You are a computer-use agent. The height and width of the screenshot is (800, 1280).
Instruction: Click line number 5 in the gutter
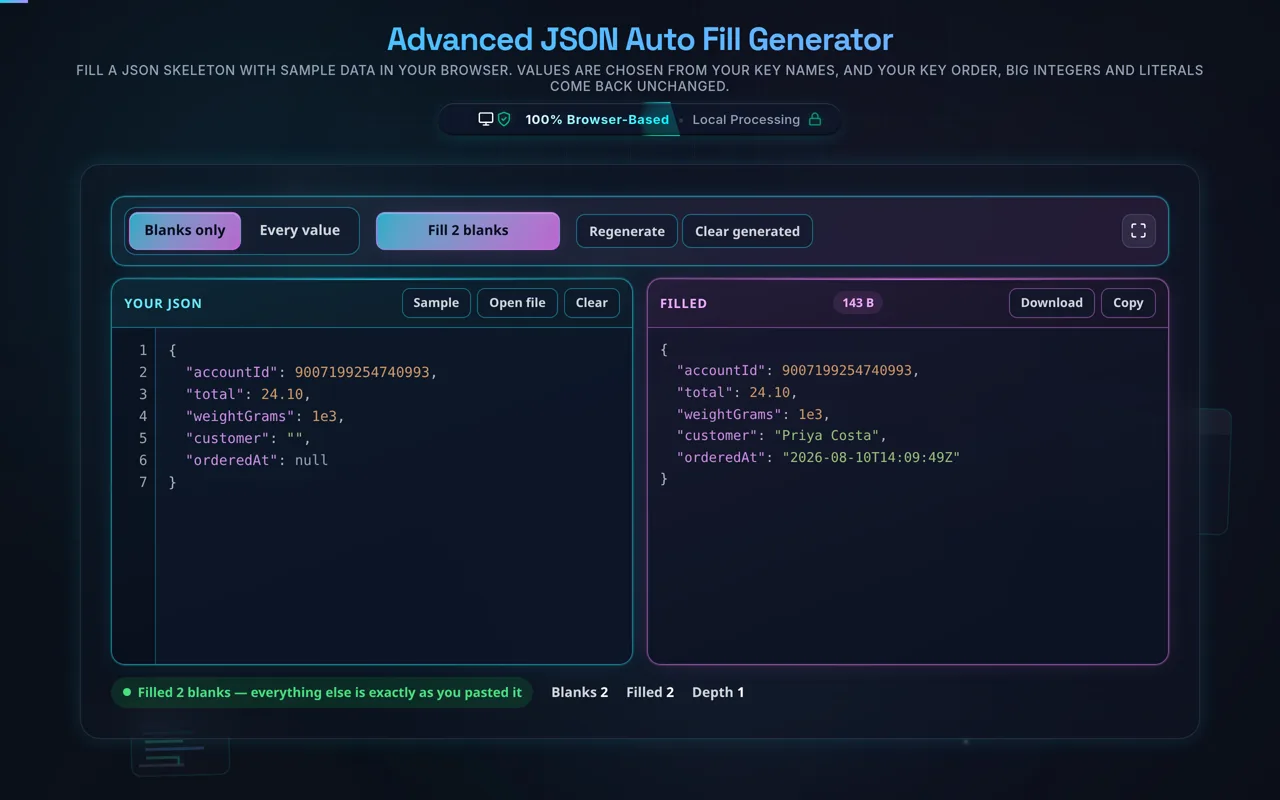pyautogui.click(x=143, y=438)
